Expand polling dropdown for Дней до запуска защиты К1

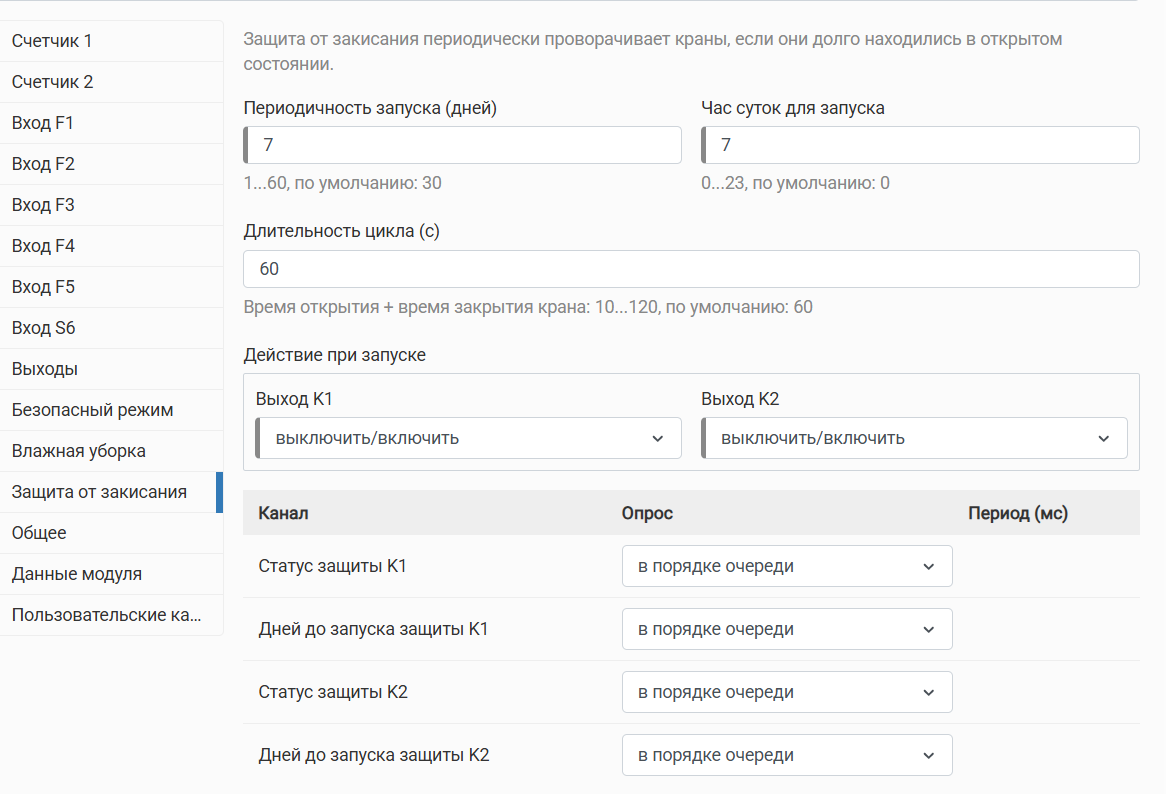click(x=787, y=629)
